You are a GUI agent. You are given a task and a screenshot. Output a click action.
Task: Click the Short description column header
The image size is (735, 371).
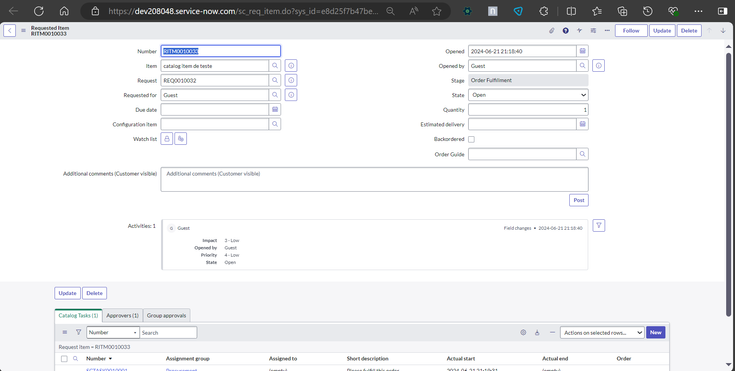click(x=368, y=358)
